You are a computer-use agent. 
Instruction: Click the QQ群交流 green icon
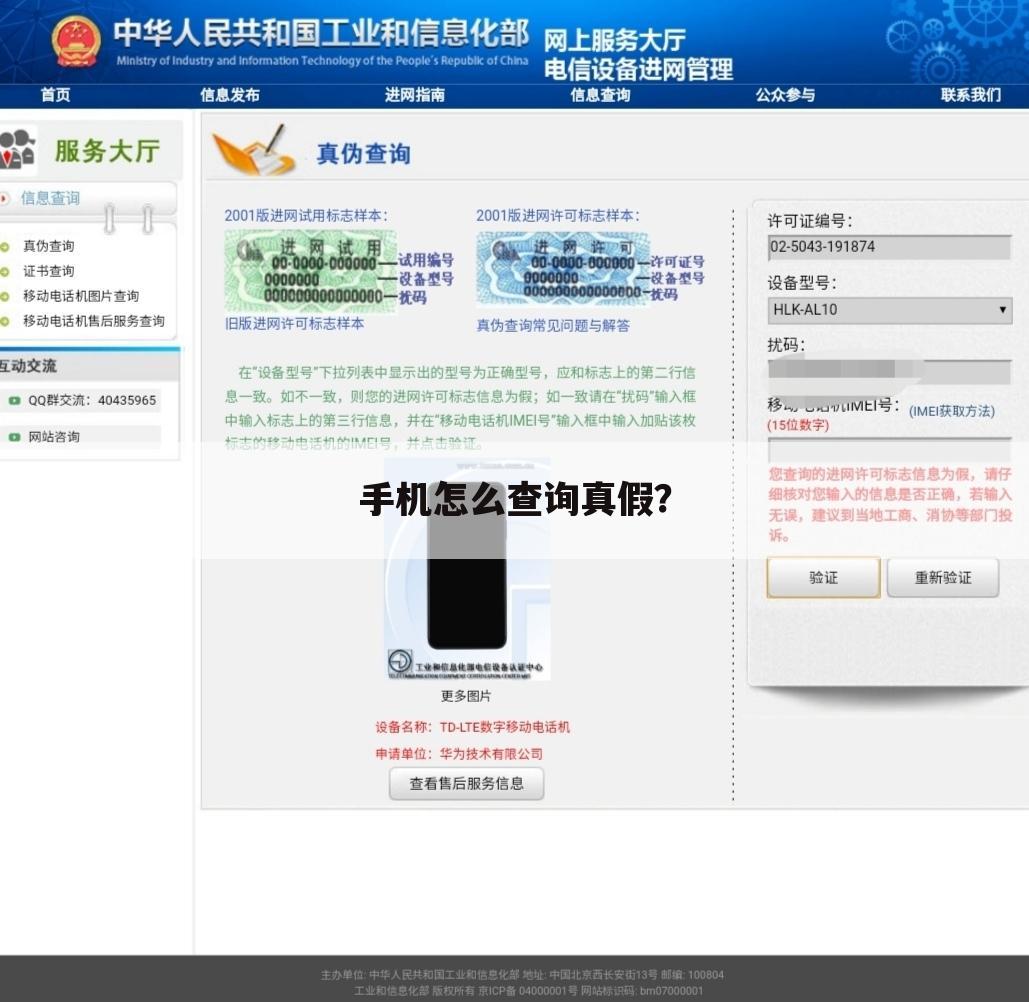coord(14,400)
